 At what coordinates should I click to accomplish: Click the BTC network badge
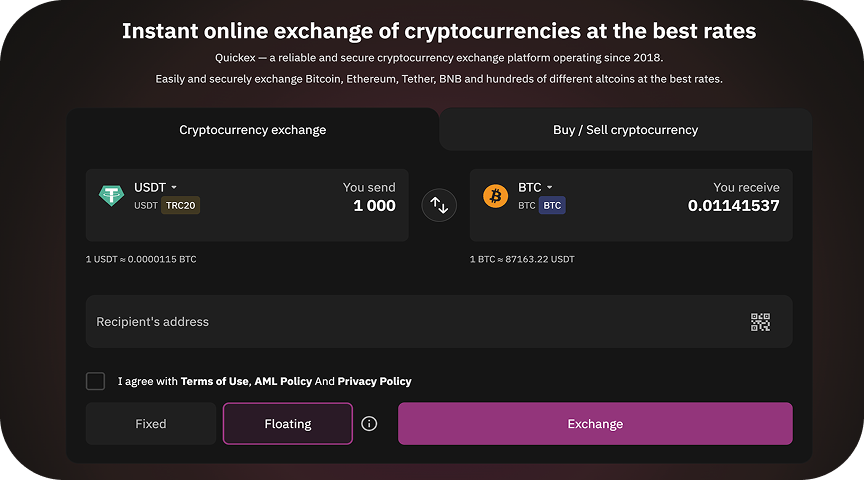[x=552, y=205]
